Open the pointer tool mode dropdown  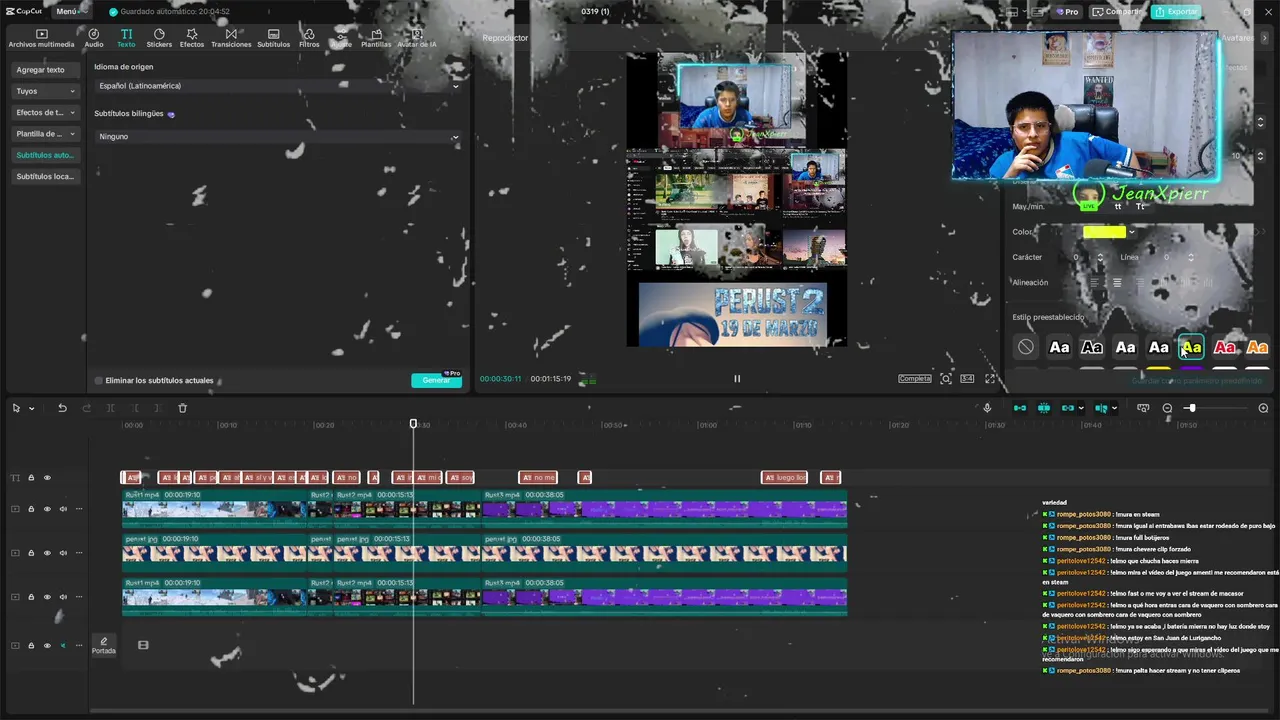pos(31,408)
